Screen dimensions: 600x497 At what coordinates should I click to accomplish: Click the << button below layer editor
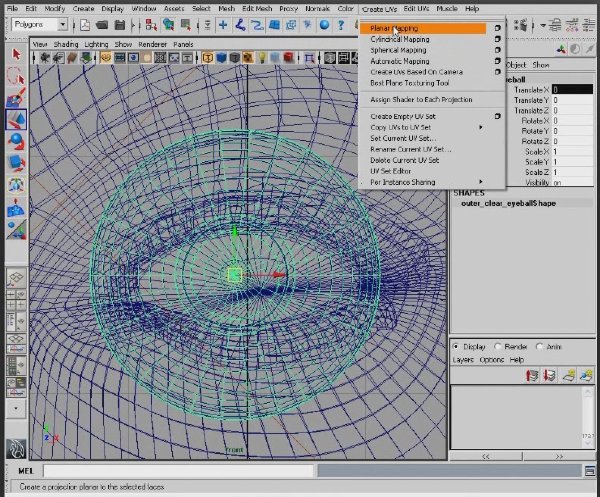tap(486, 456)
